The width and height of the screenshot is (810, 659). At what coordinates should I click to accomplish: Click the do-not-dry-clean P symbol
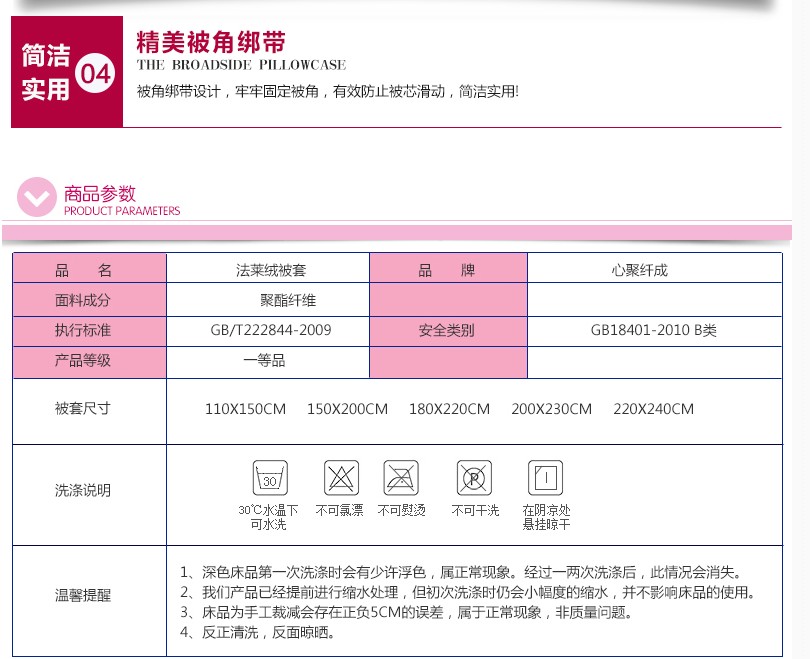coord(474,478)
